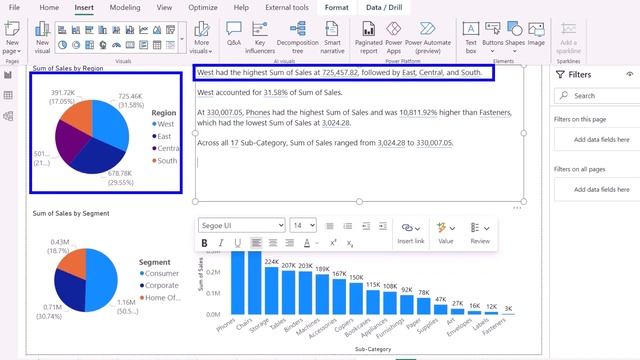
Task: Select the pie chart visual in gallery
Action: 62,45
